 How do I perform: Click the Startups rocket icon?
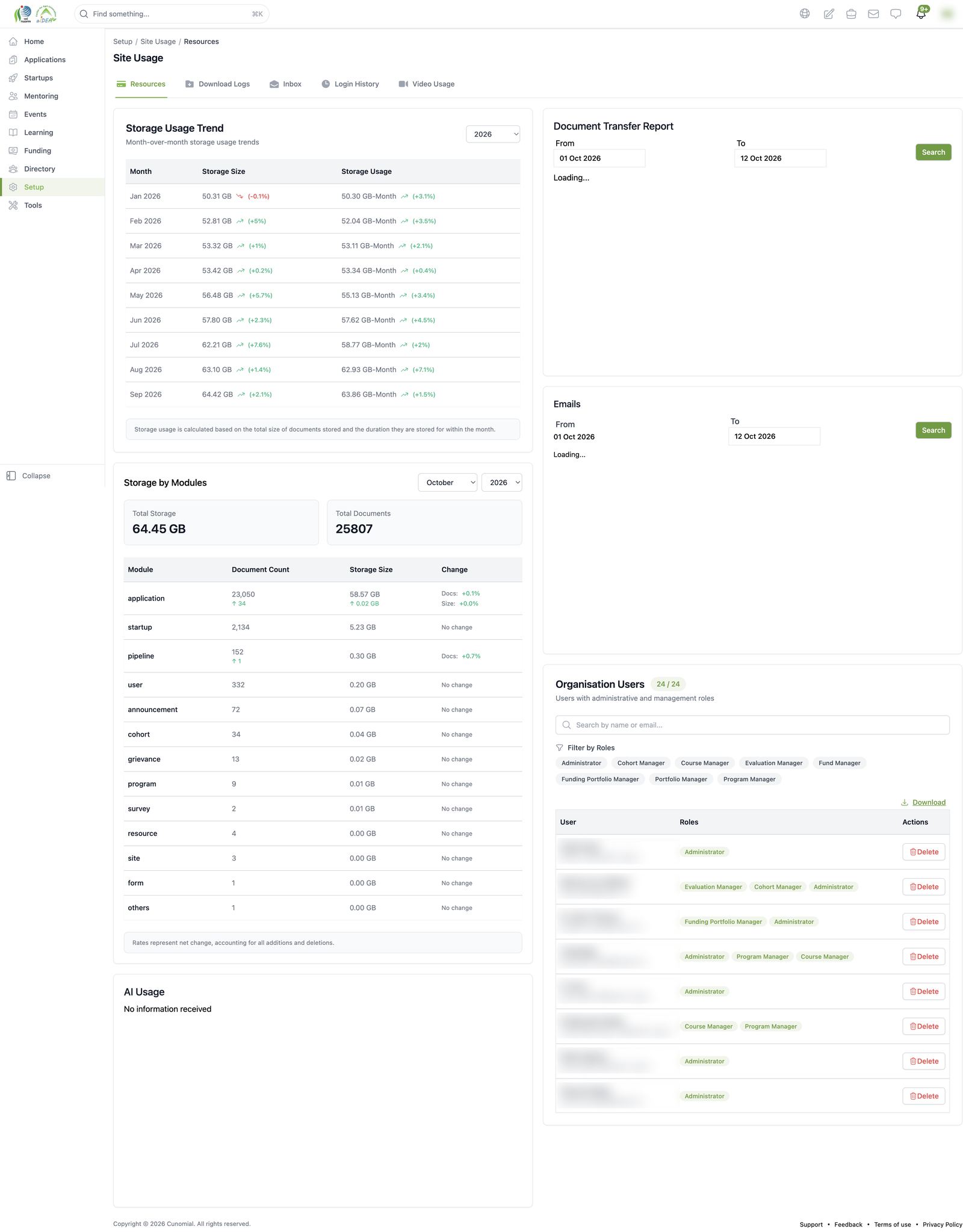(x=13, y=78)
